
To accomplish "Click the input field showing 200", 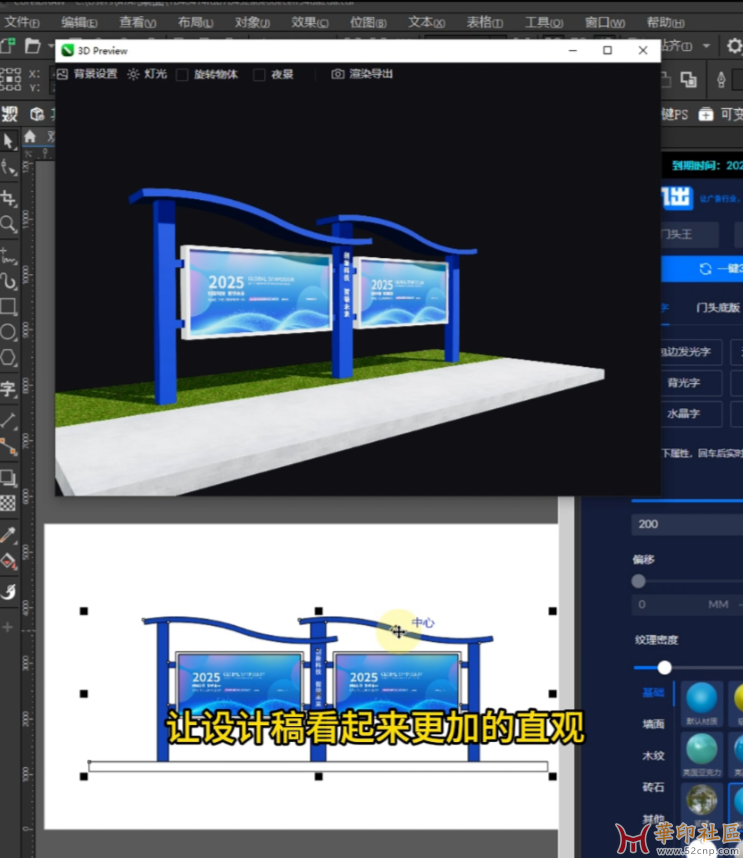I will [x=687, y=524].
